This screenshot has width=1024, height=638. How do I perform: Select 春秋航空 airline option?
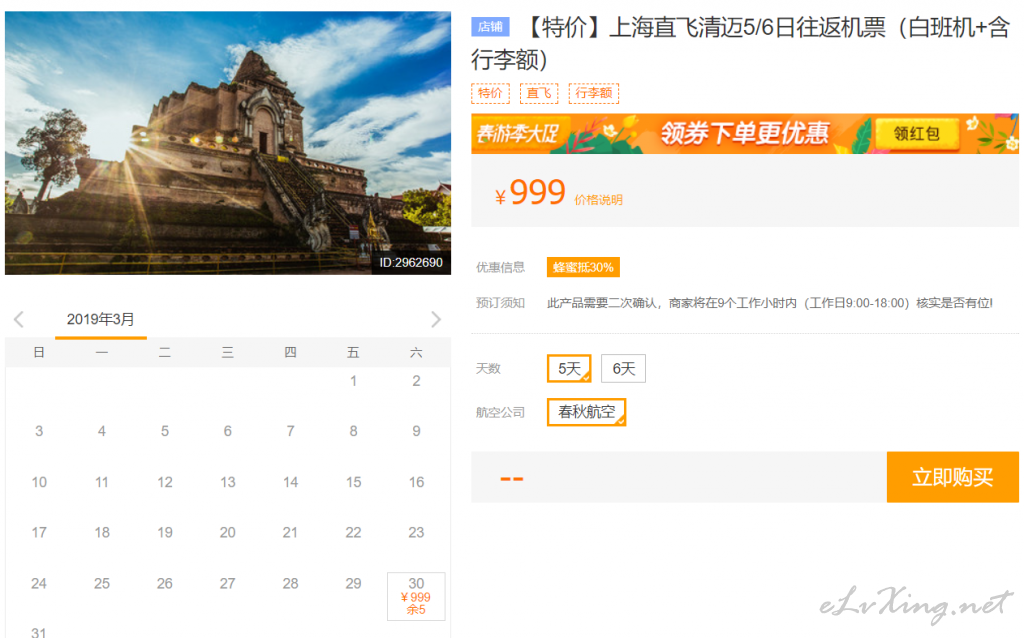(x=586, y=412)
